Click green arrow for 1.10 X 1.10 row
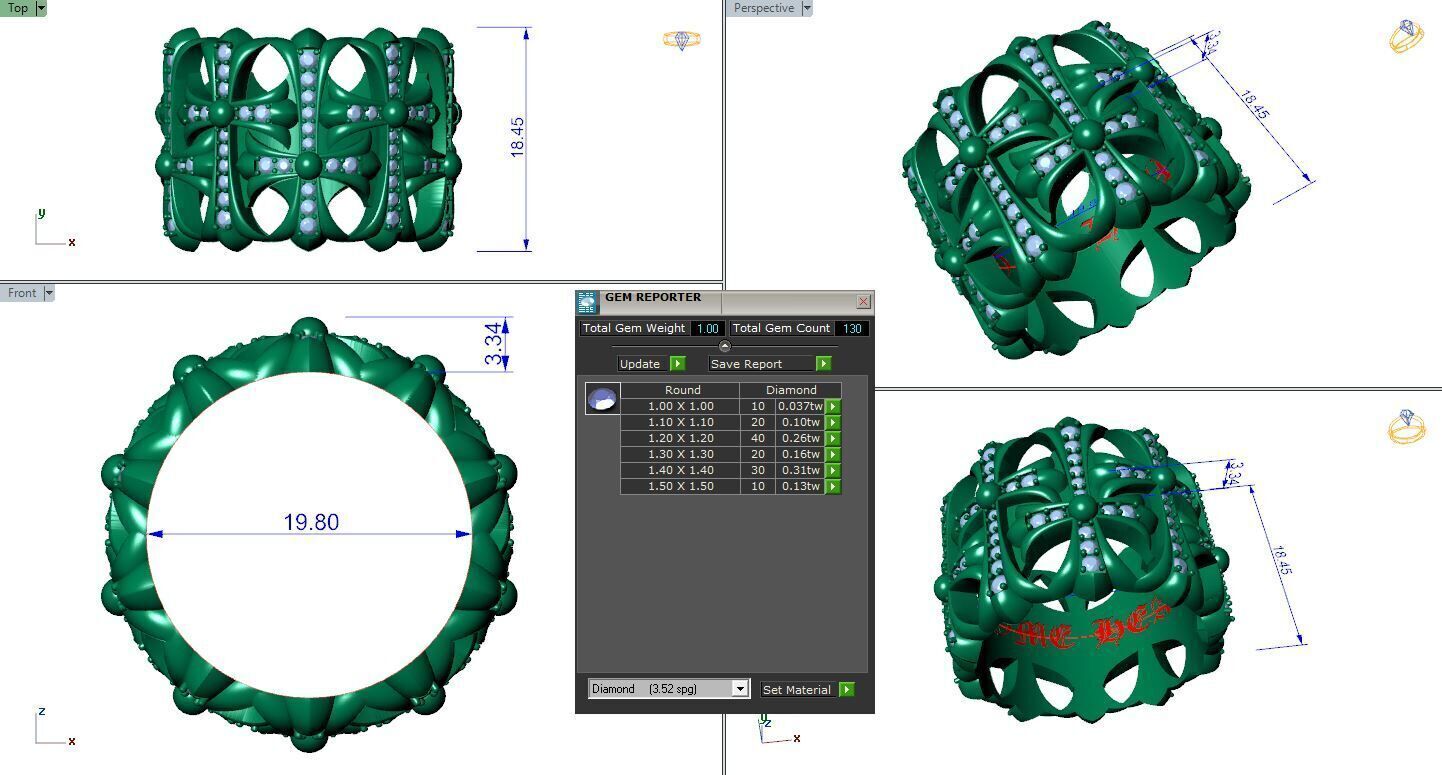The image size is (1442, 775). point(832,423)
